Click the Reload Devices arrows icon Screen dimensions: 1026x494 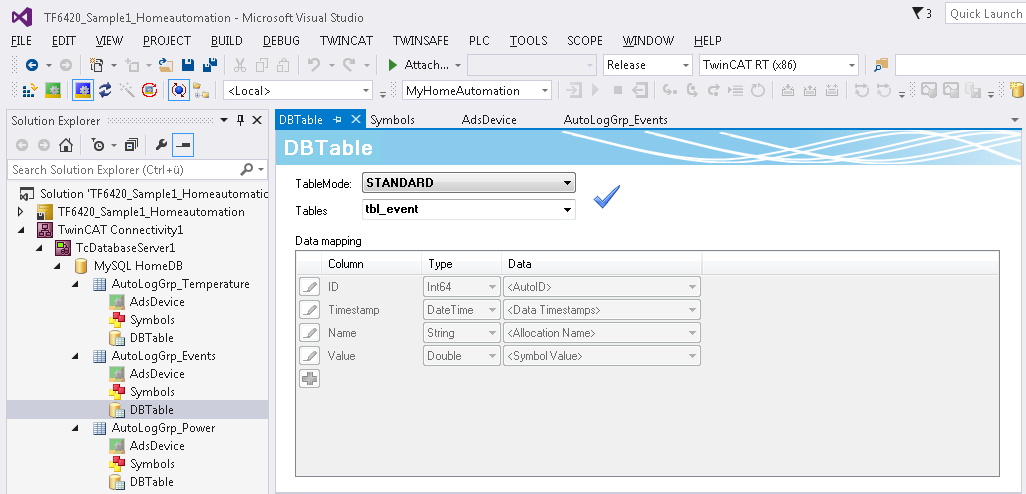click(x=105, y=90)
